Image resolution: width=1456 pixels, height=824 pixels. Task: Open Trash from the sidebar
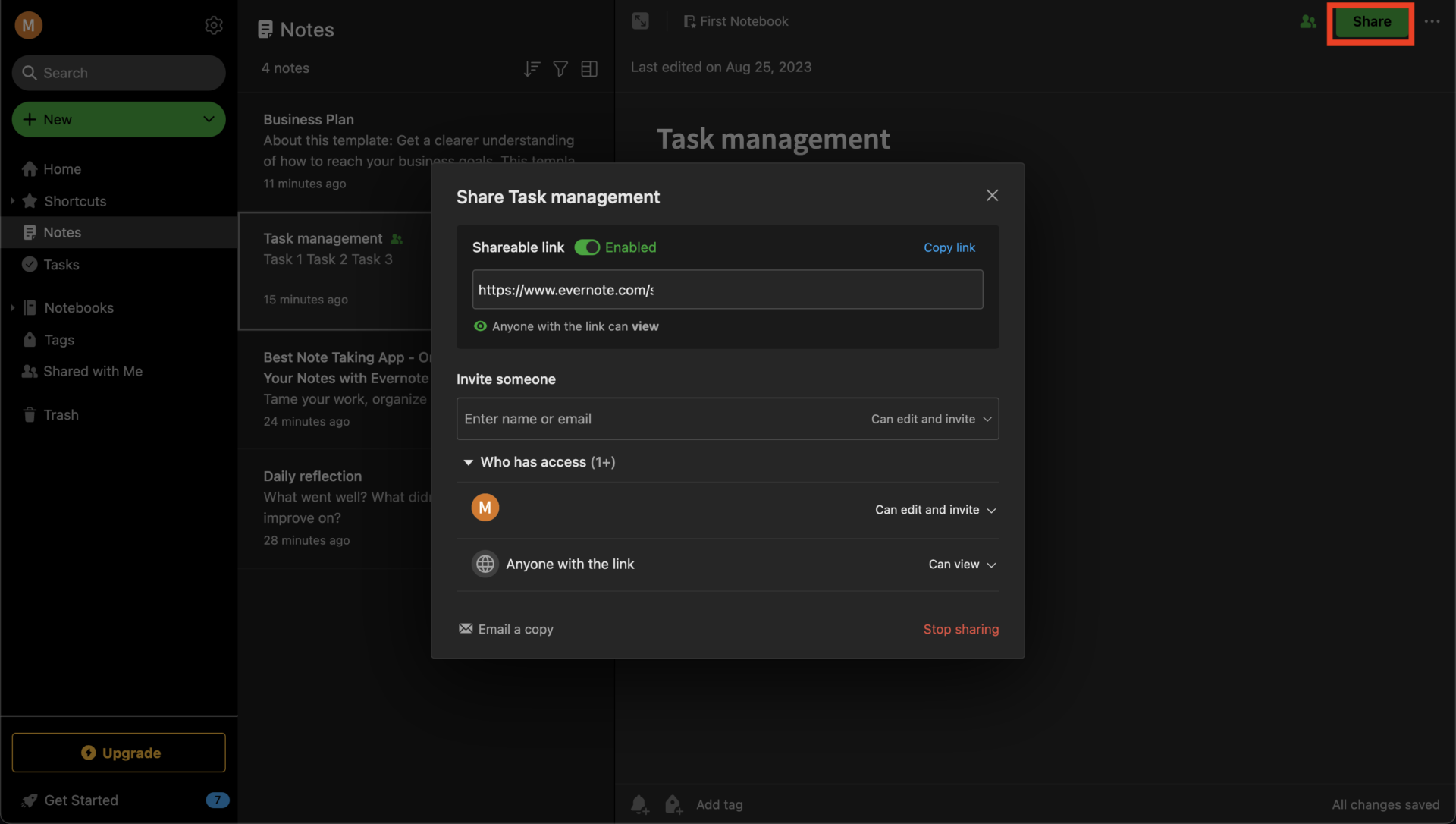click(60, 414)
